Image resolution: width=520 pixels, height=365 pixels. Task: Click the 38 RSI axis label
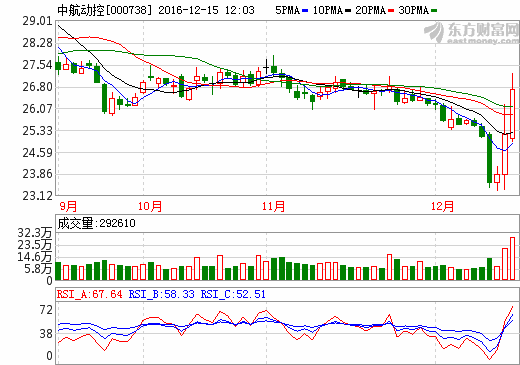46,334
